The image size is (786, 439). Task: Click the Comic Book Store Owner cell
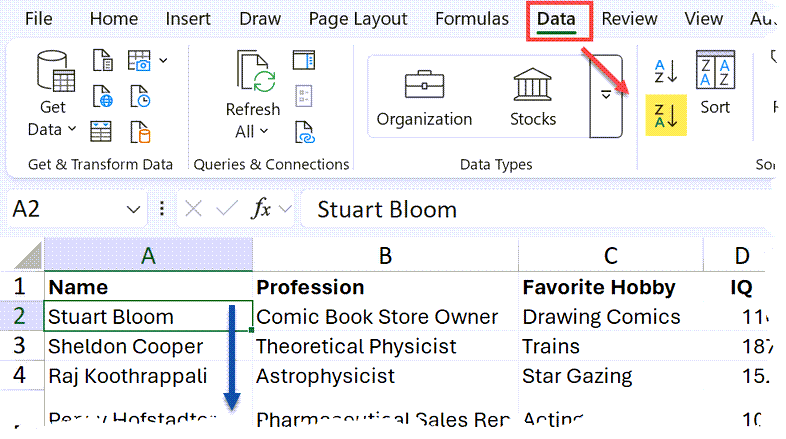coord(385,316)
